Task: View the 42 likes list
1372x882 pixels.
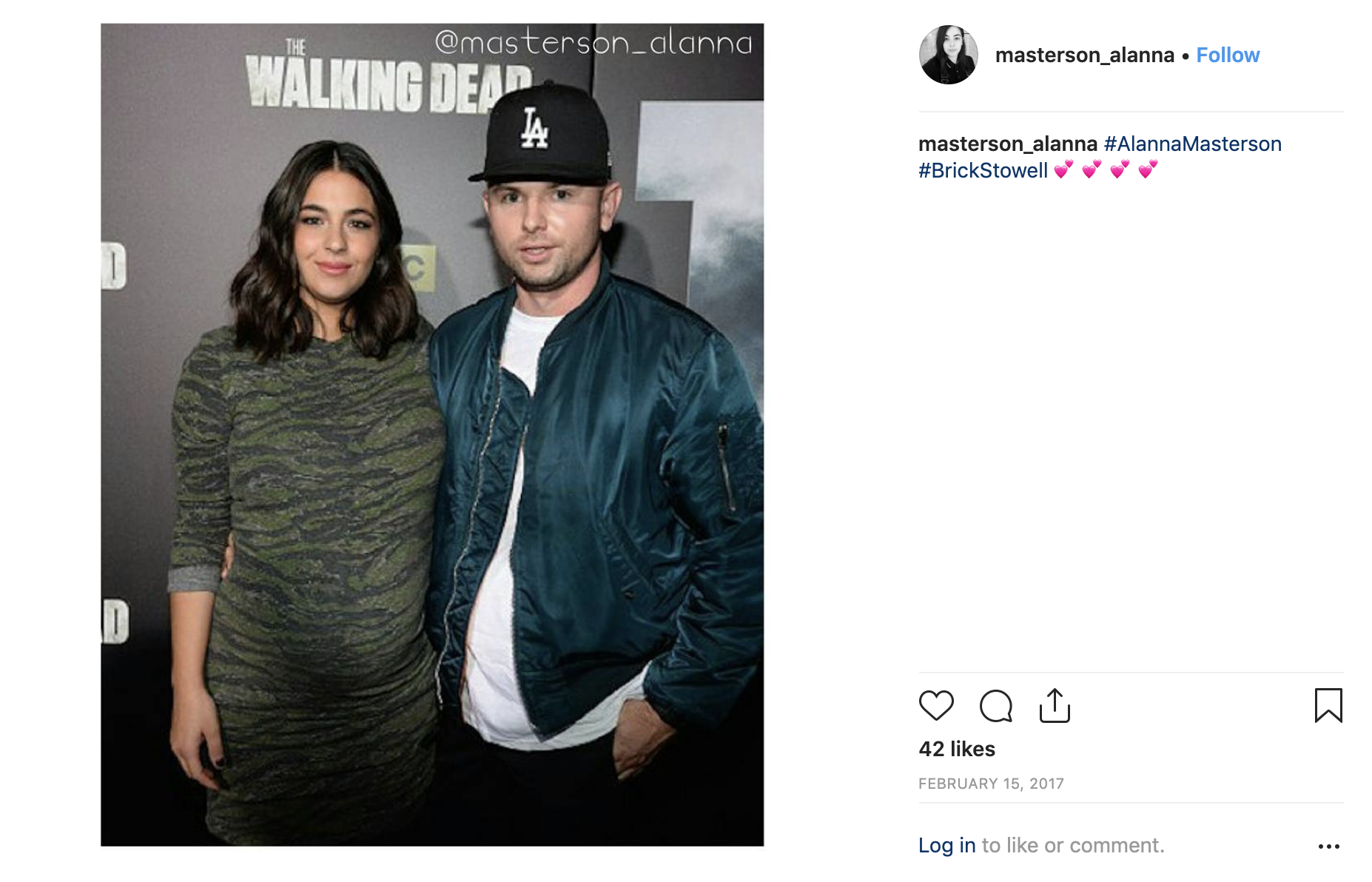Action: click(x=957, y=749)
